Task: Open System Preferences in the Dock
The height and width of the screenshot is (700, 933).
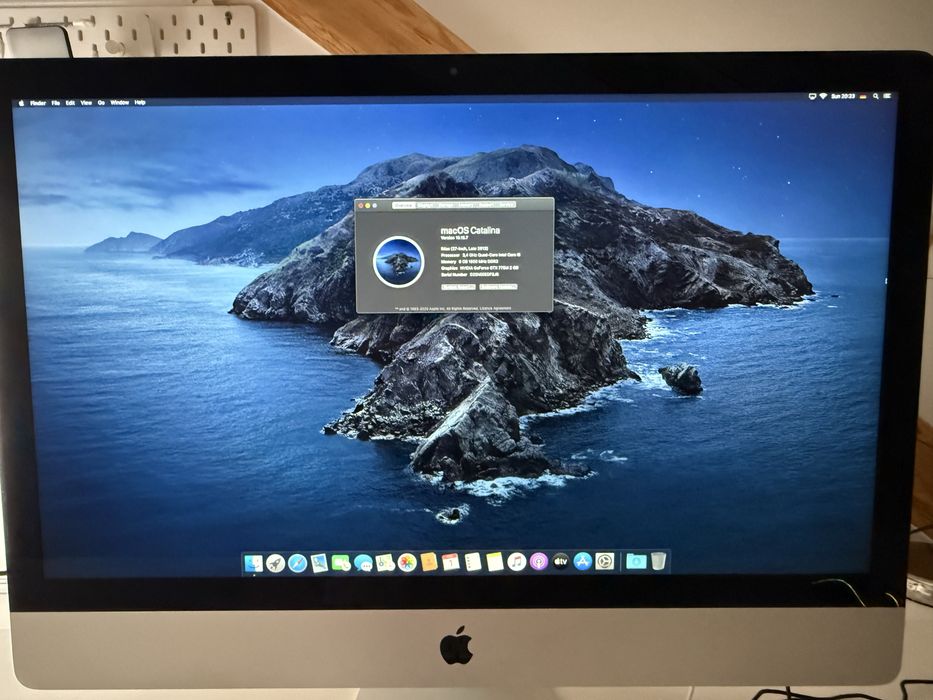Action: click(605, 561)
